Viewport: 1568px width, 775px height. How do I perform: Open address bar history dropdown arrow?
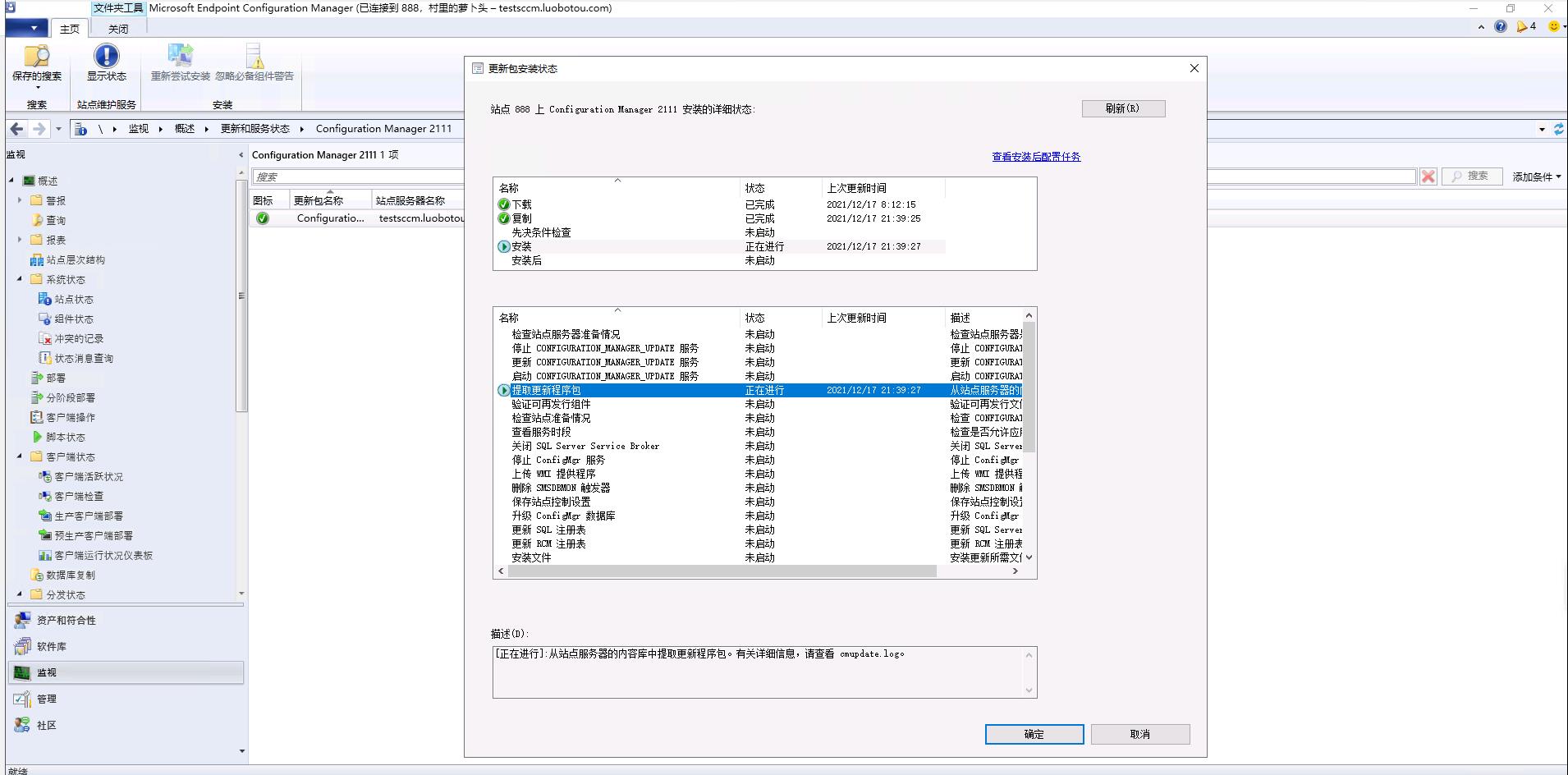tap(1542, 129)
